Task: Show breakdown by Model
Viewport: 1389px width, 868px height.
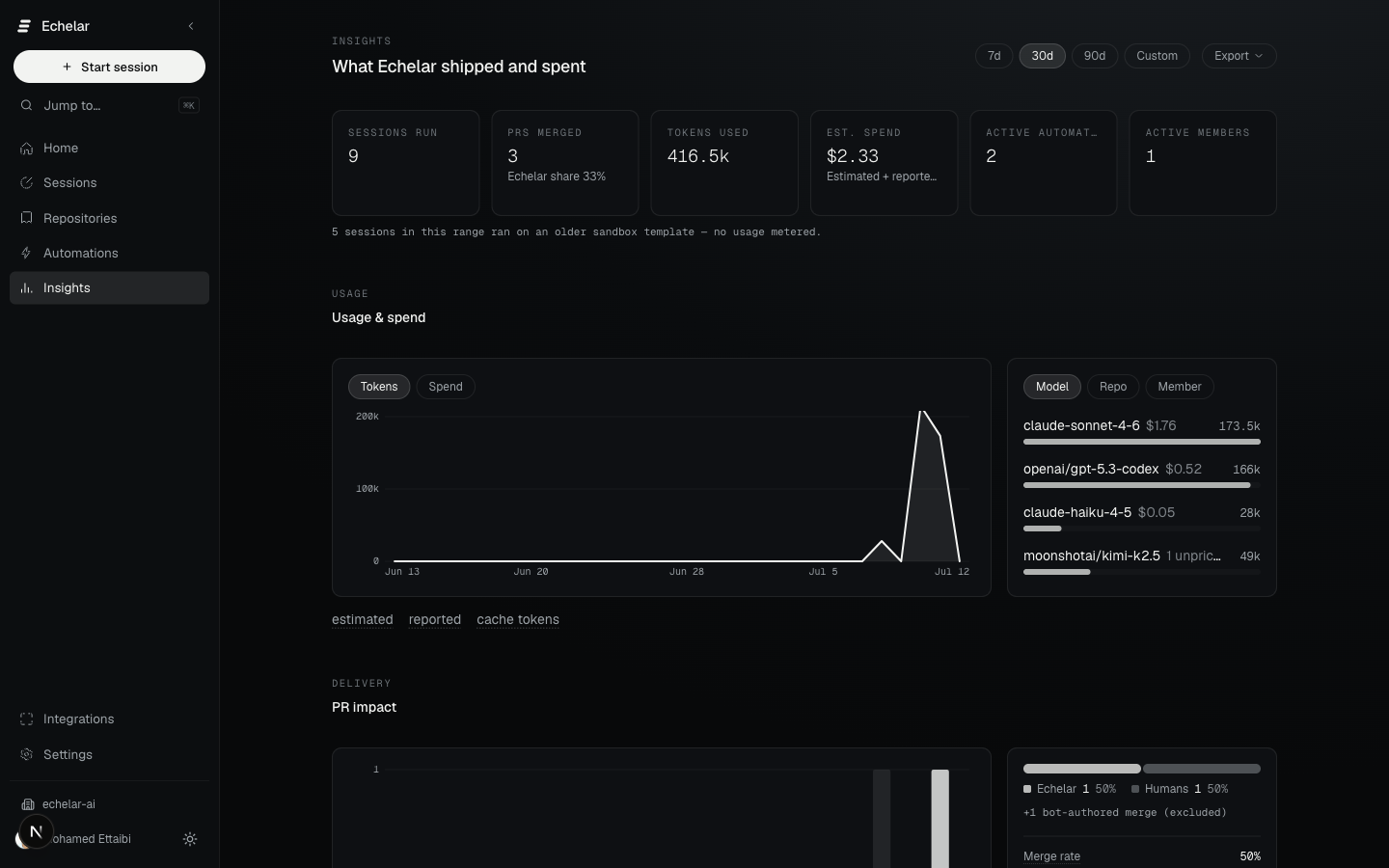Action: pos(1051,387)
